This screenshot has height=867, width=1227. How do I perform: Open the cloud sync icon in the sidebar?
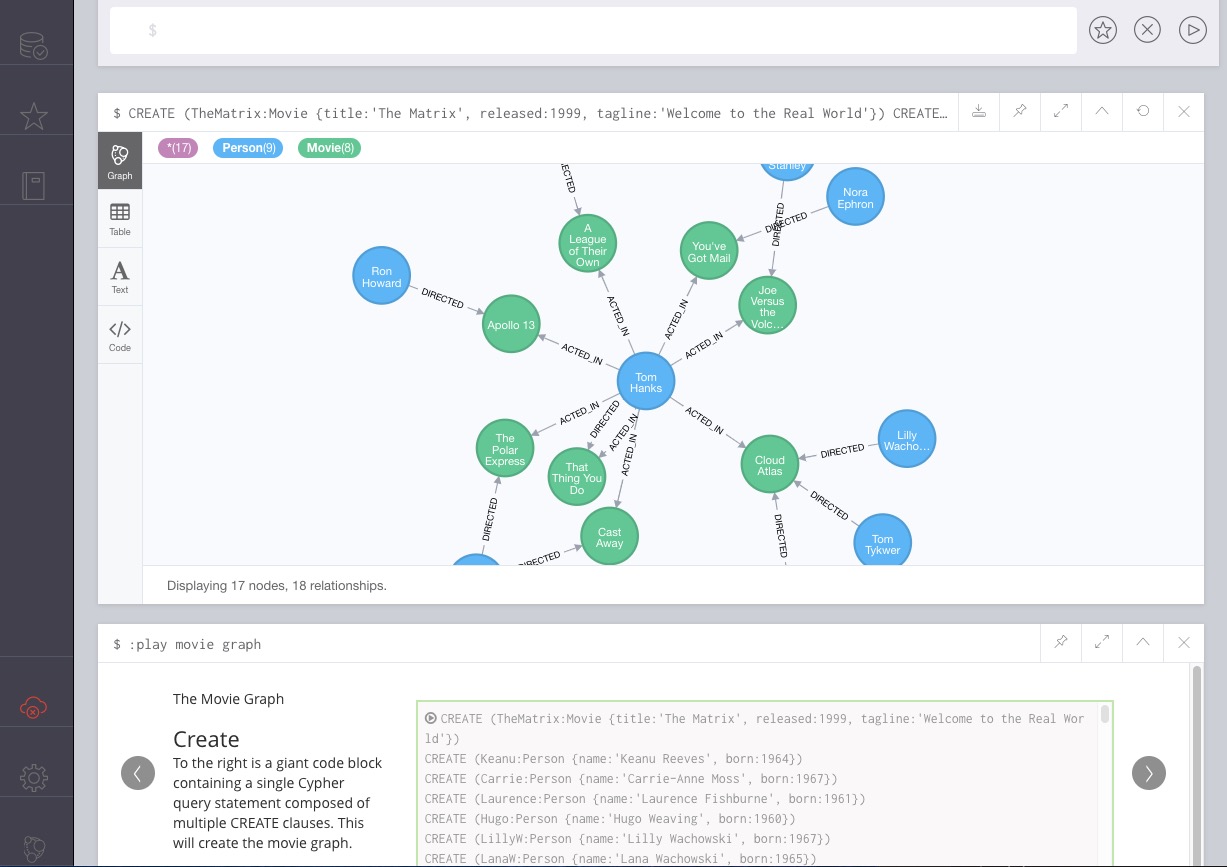pos(34,709)
